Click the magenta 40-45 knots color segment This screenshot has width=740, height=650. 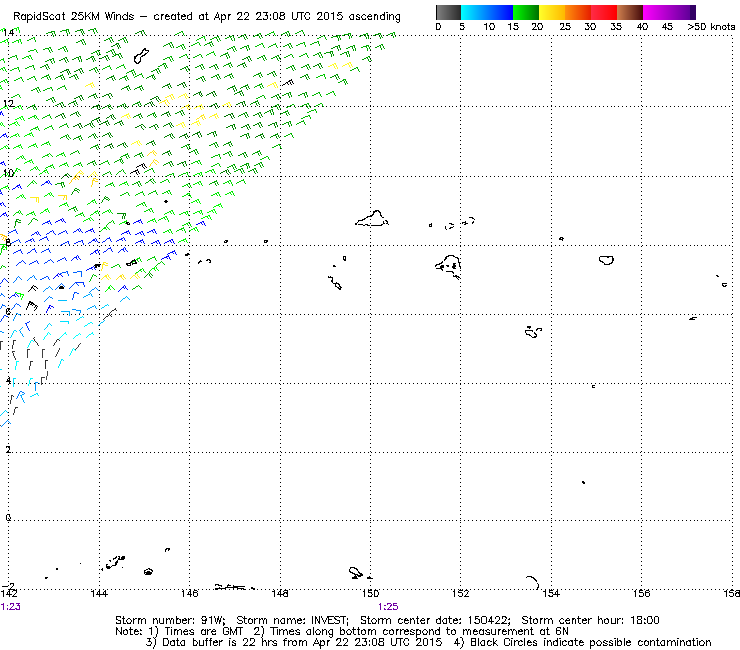[656, 12]
